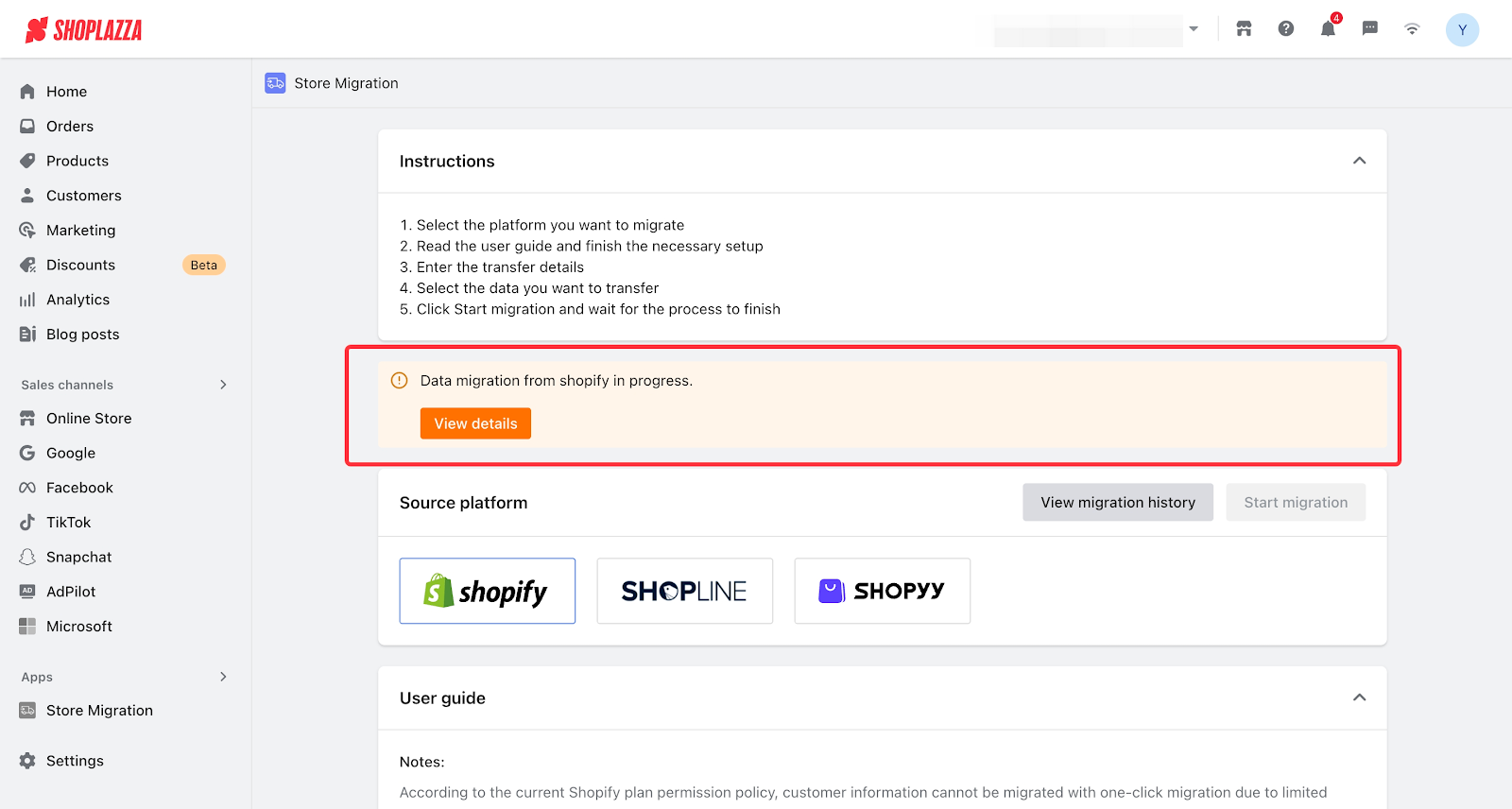1512x809 pixels.
Task: Choose the Shopline source platform
Action: click(x=685, y=591)
